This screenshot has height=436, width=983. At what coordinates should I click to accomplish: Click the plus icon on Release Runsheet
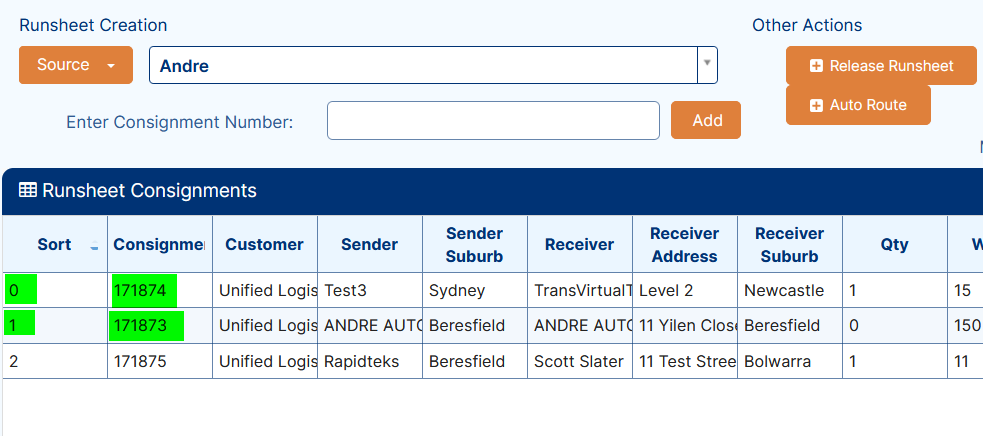(x=816, y=66)
